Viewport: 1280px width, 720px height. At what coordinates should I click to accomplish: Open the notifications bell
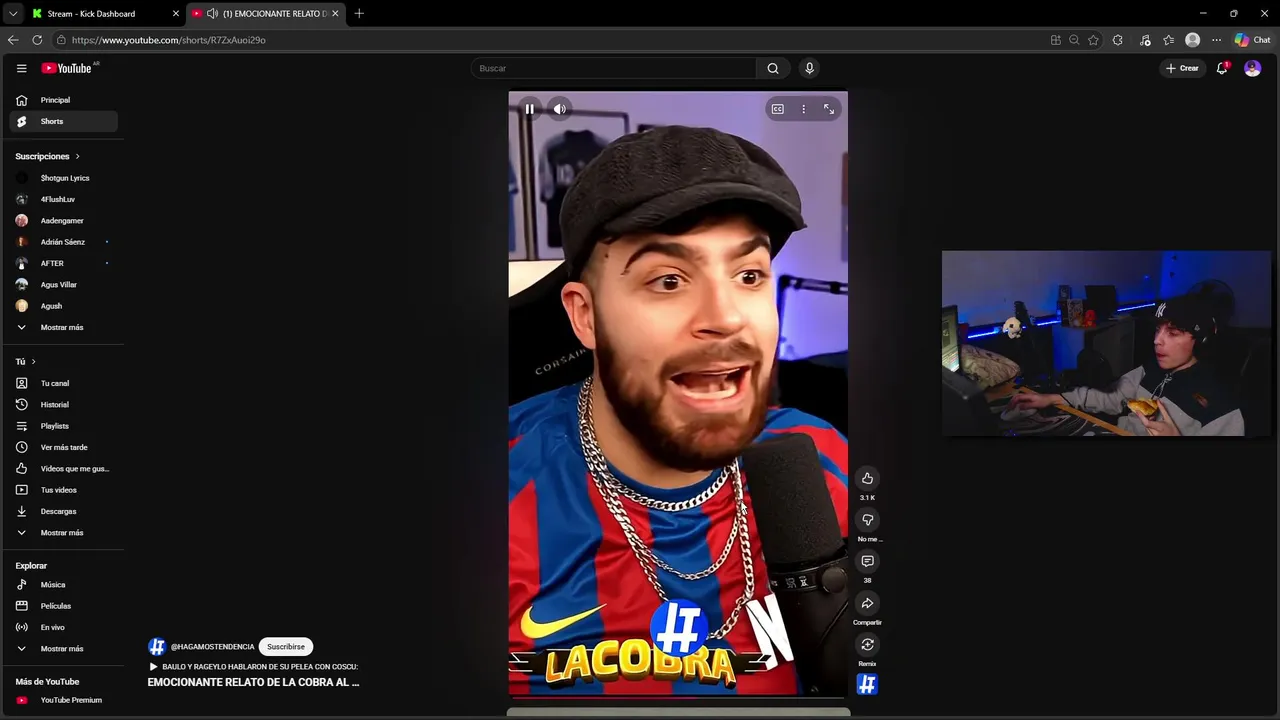pos(1222,68)
